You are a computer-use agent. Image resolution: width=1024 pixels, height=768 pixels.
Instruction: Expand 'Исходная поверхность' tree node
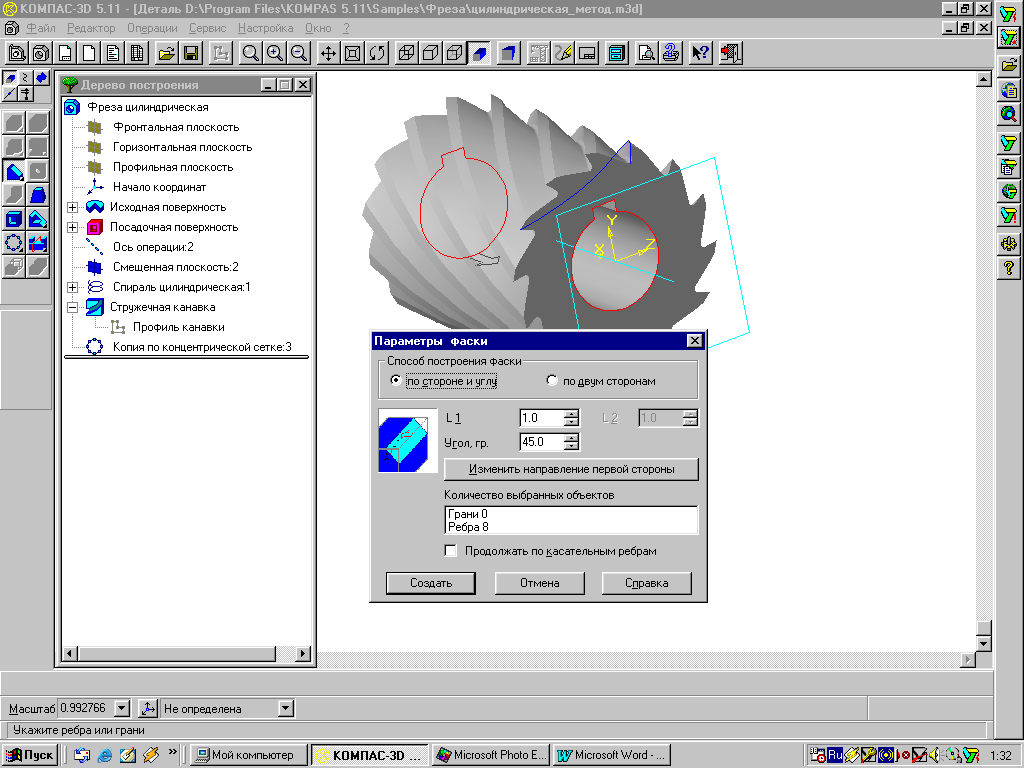point(72,208)
